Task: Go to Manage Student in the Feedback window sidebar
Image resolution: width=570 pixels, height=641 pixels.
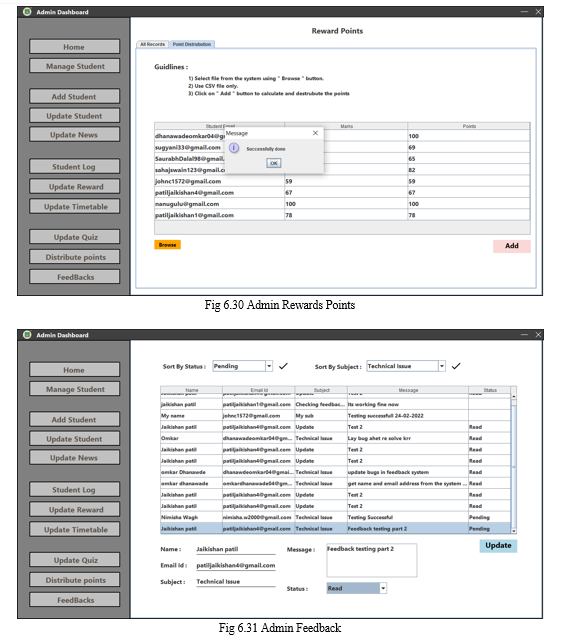Action: tap(74, 389)
